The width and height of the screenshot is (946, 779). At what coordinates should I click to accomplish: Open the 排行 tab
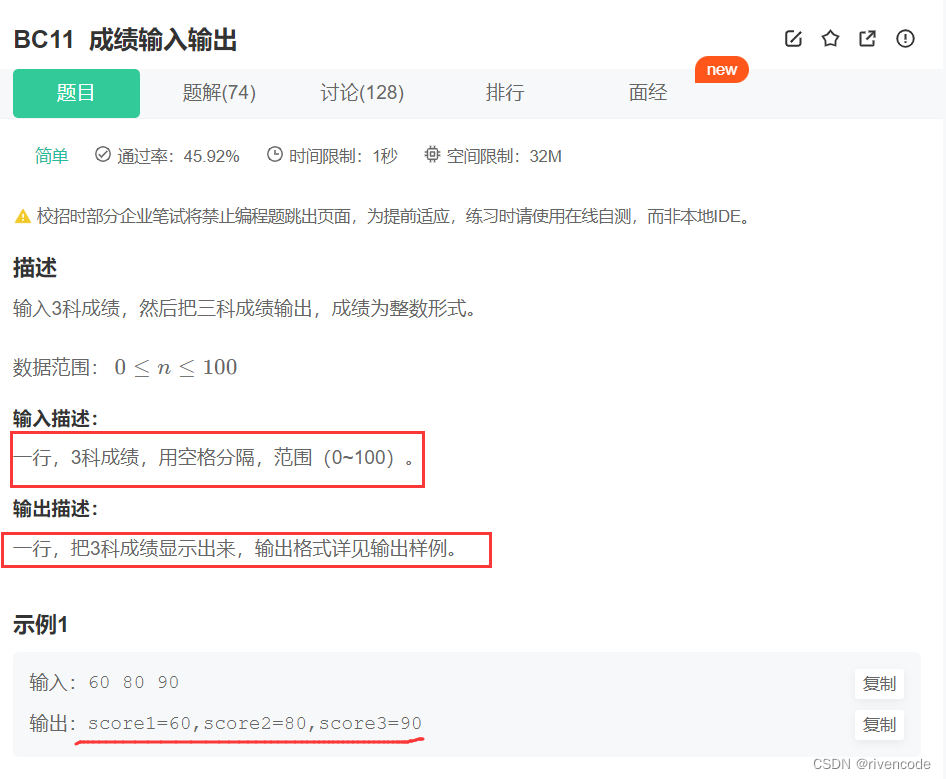[505, 93]
